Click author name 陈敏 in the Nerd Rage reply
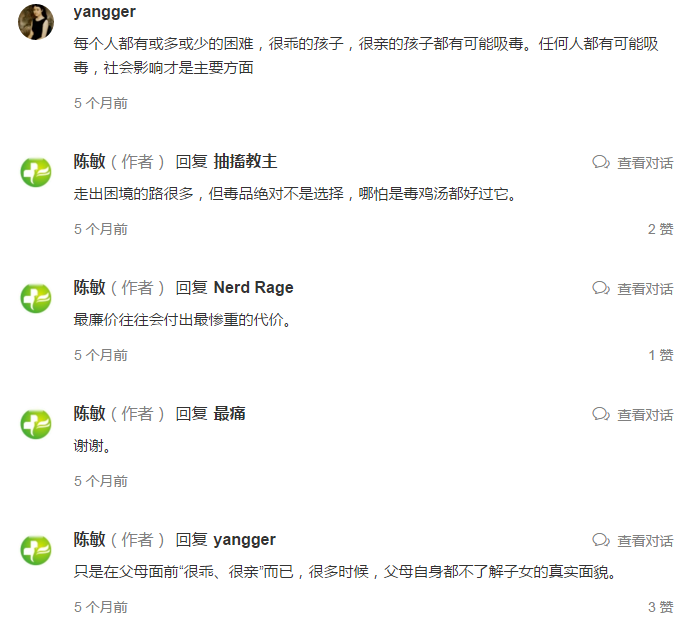 coord(89,287)
